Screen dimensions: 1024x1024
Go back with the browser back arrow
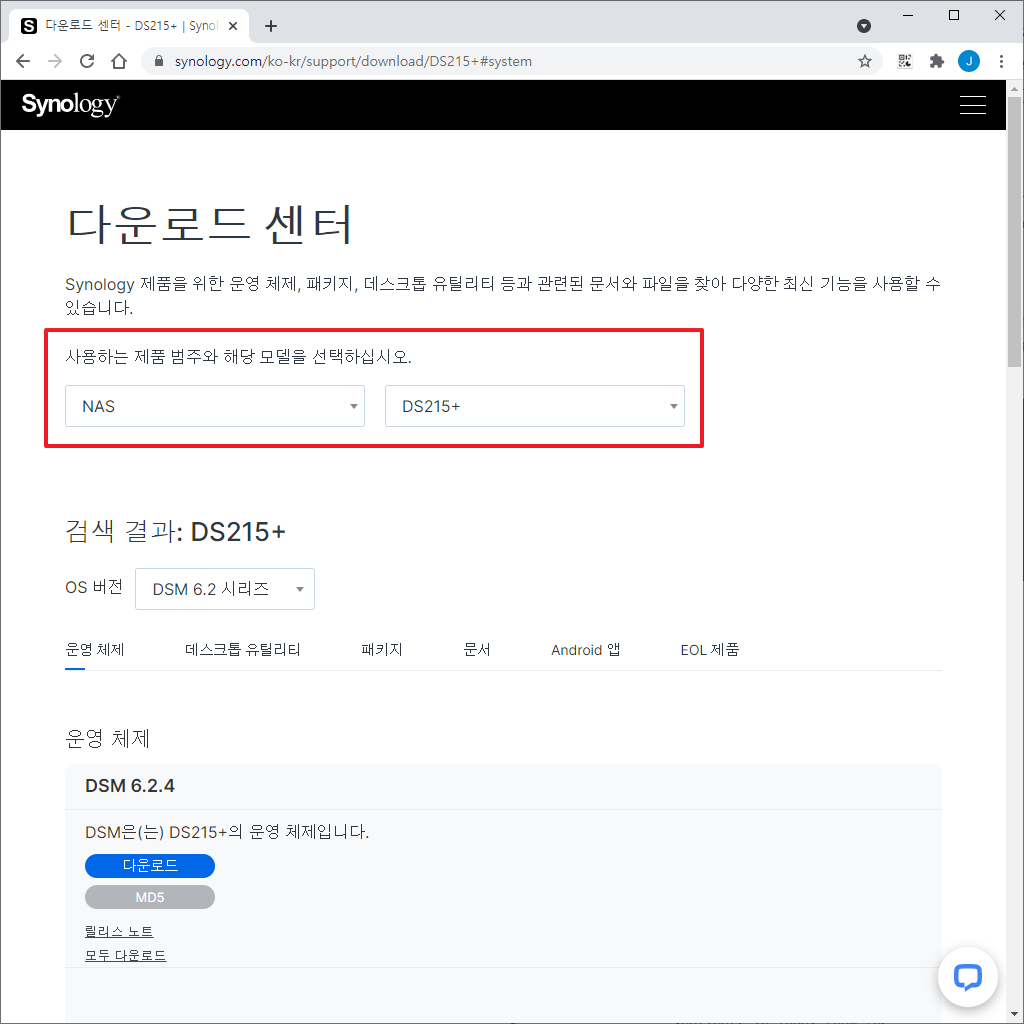coord(23,61)
